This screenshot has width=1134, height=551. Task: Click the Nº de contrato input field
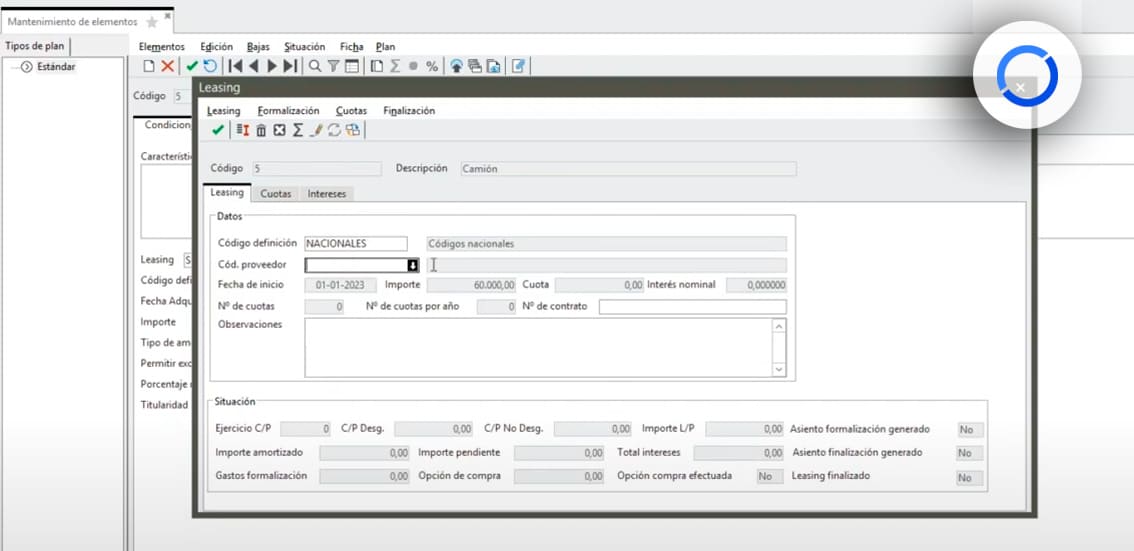pos(692,307)
